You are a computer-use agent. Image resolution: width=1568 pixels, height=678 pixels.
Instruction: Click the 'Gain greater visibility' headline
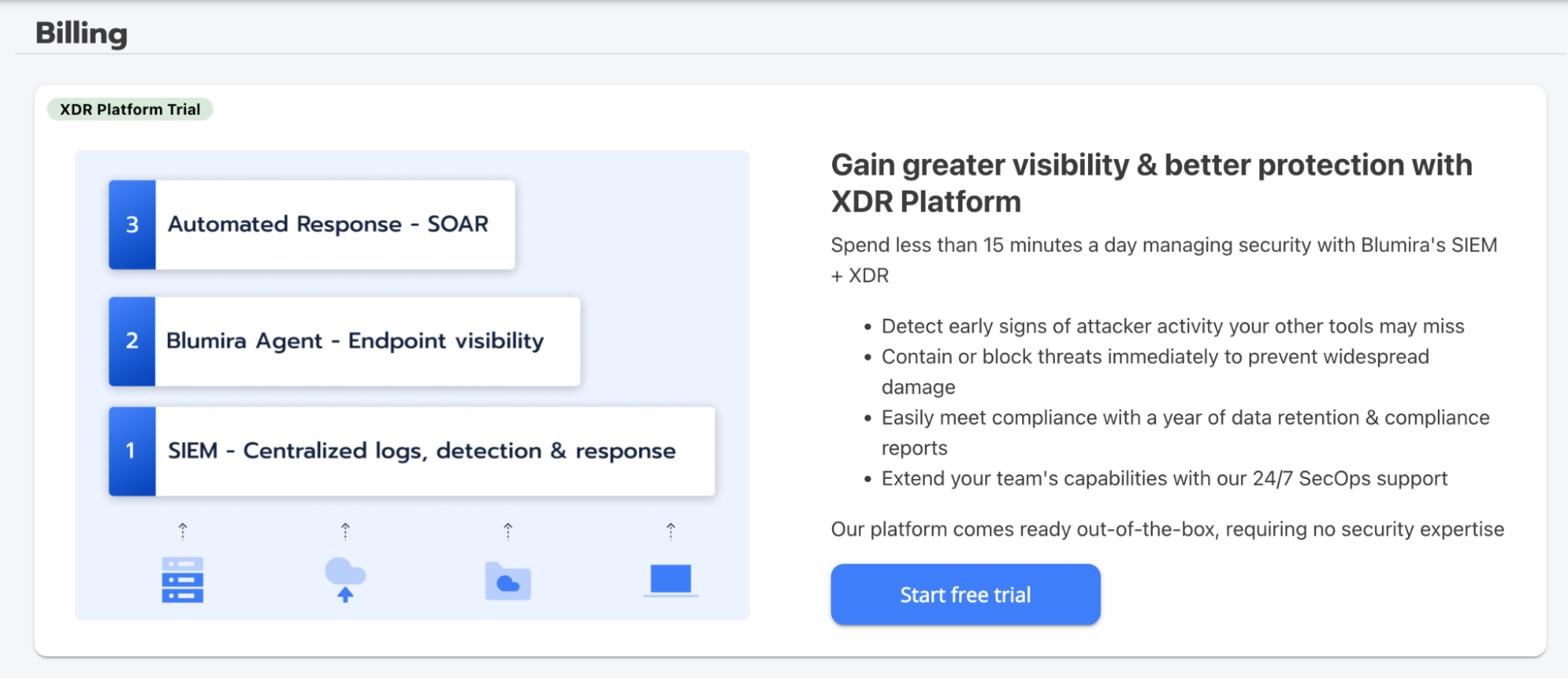pos(1151,183)
